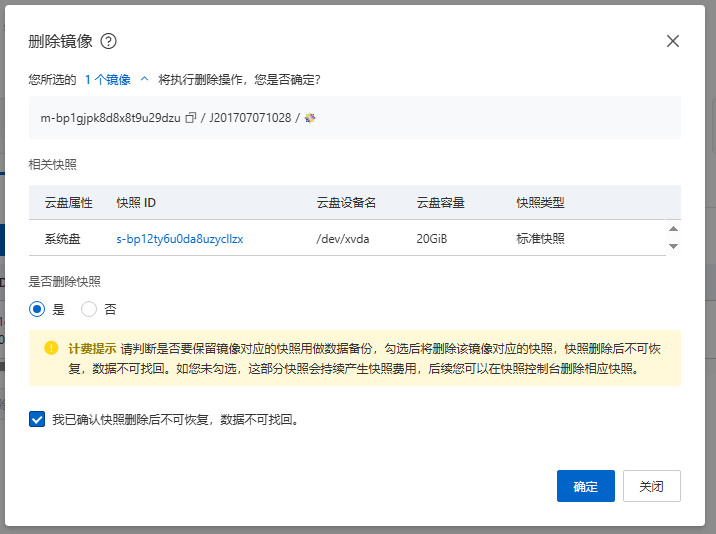Click the 云盘属性 column header
This screenshot has width=716, height=534.
click(69, 203)
